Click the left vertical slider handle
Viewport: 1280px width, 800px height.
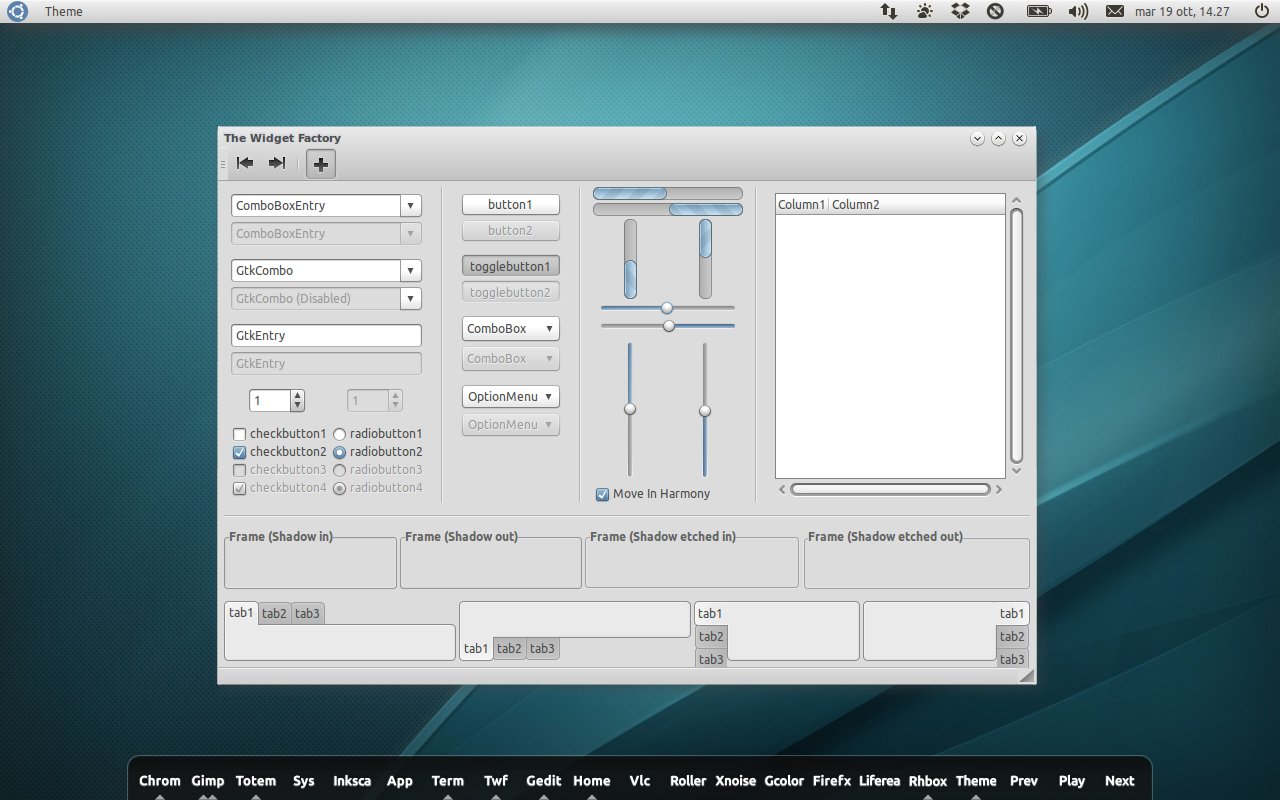pyautogui.click(x=630, y=409)
